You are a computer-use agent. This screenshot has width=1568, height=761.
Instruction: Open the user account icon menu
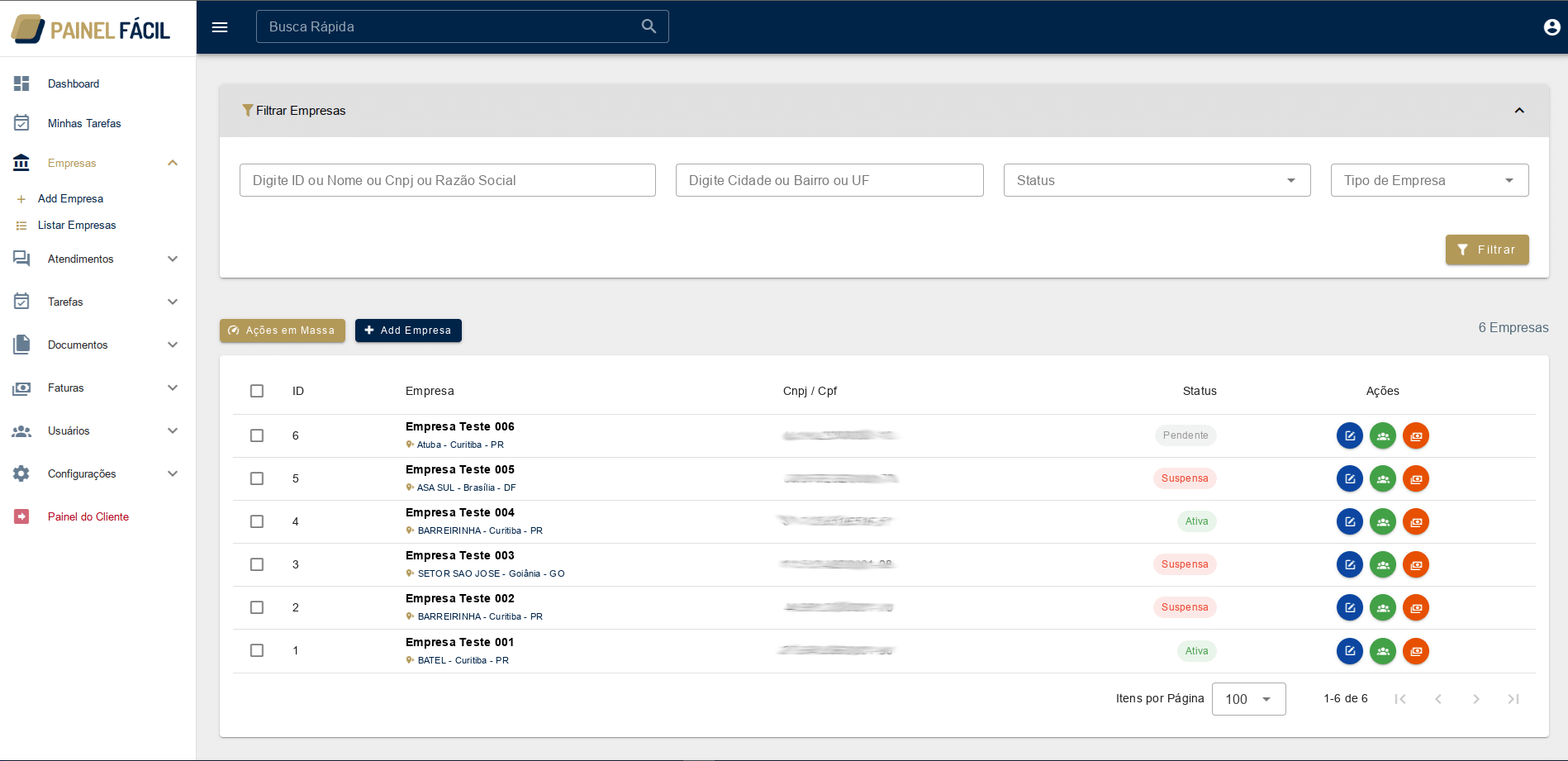click(1551, 27)
